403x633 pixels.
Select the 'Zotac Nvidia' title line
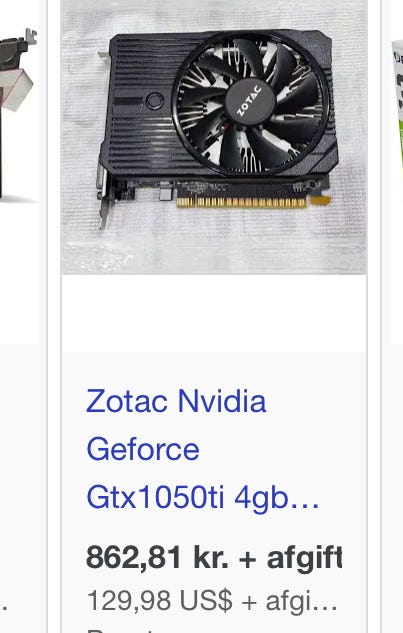tap(176, 401)
